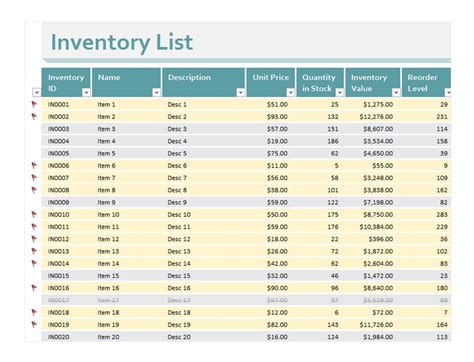
Task: Select the $1,984.00 inventory value
Action: point(378,337)
